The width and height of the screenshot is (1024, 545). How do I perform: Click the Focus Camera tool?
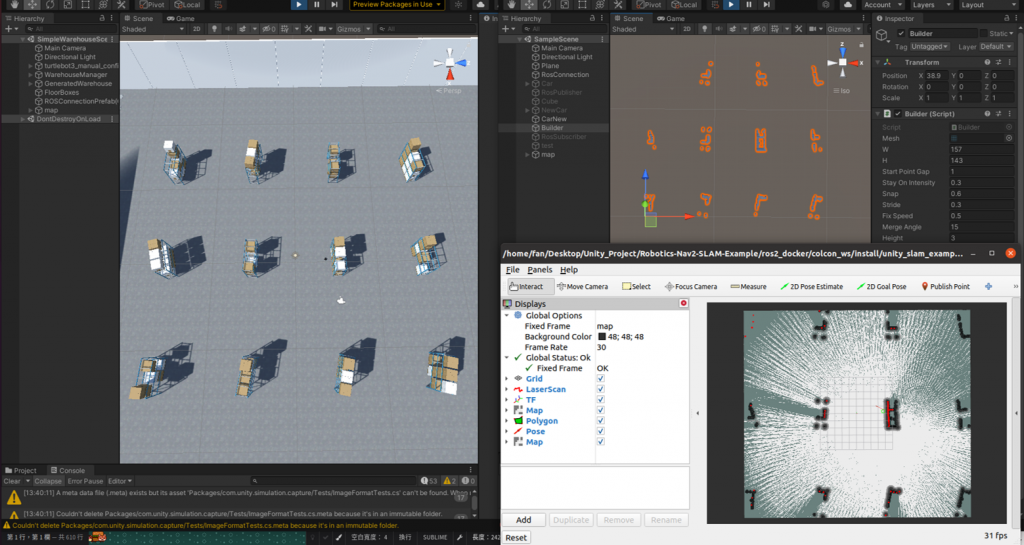[x=691, y=286]
